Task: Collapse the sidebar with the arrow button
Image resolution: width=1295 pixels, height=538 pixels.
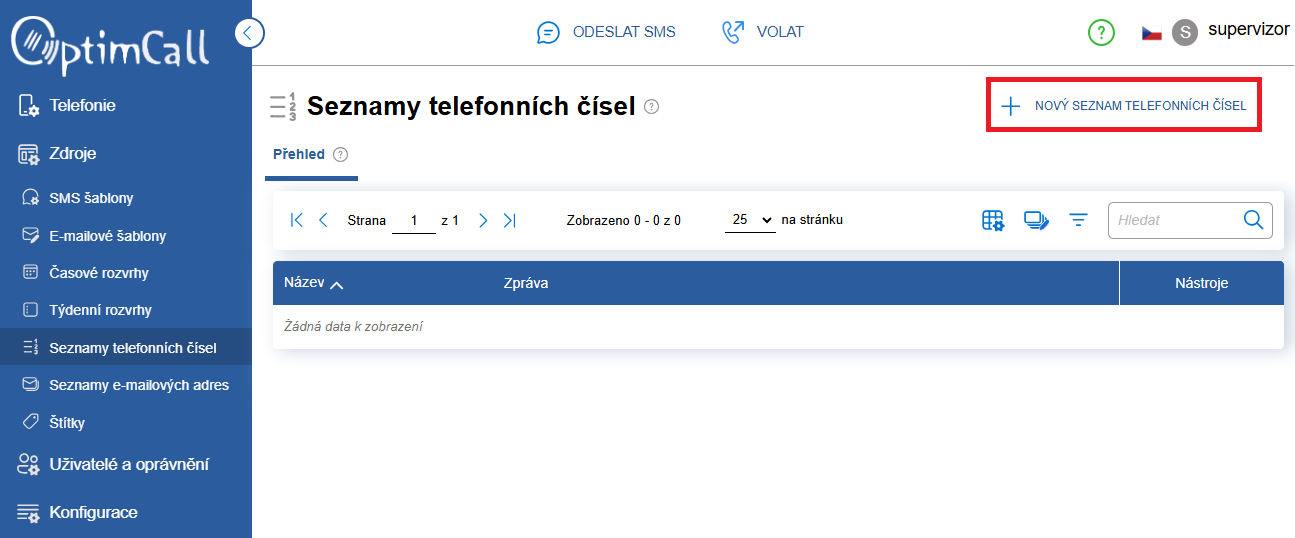Action: (x=250, y=33)
